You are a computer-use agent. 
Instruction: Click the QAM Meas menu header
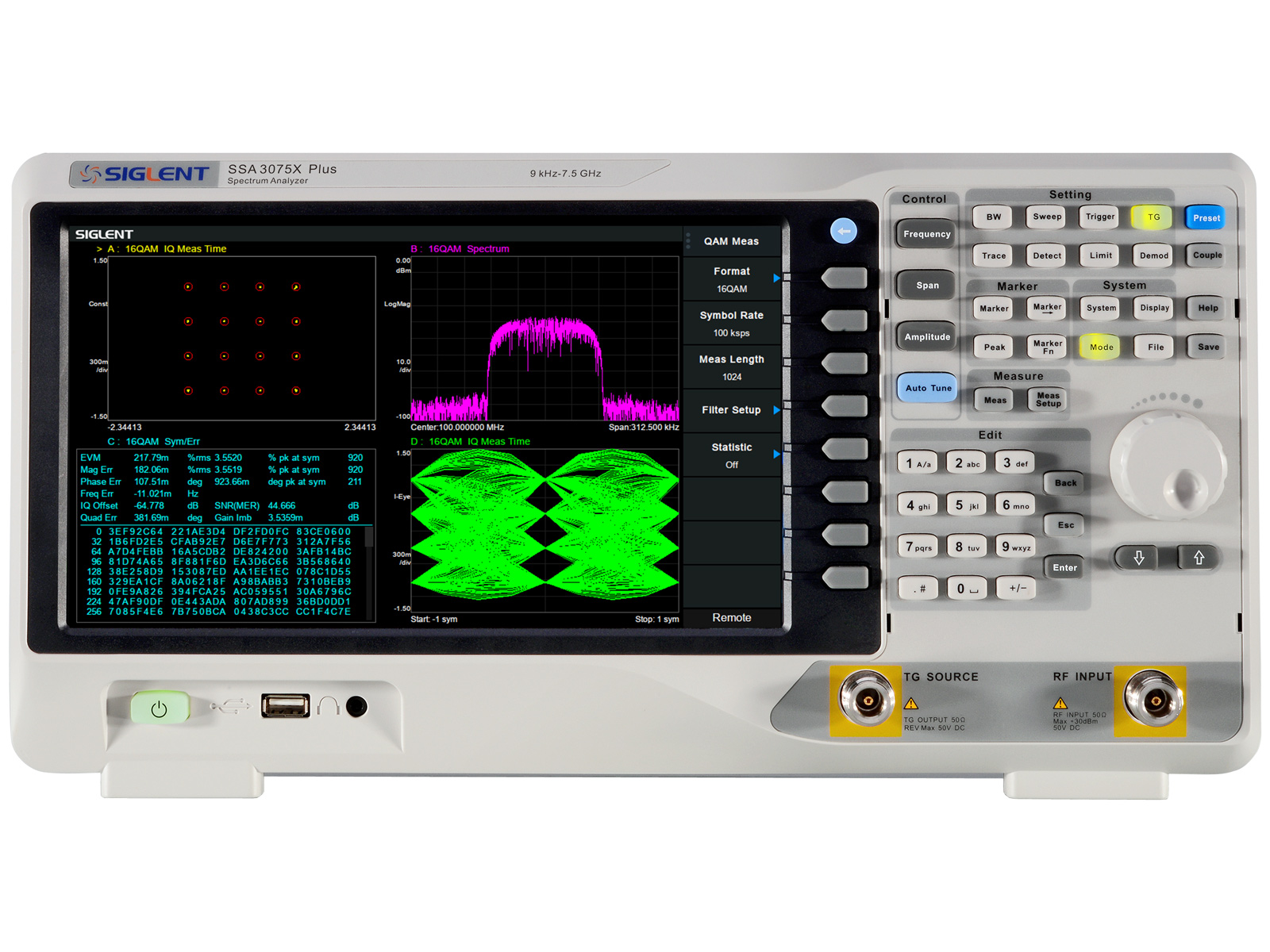[x=732, y=241]
